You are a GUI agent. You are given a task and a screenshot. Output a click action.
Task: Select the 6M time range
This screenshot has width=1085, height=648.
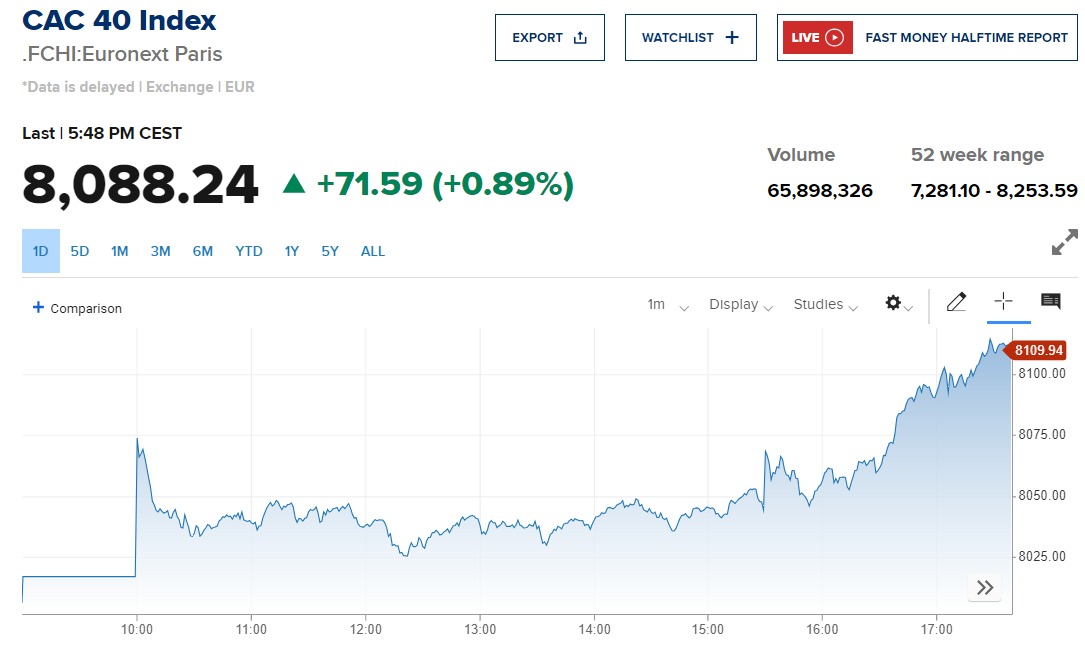203,251
